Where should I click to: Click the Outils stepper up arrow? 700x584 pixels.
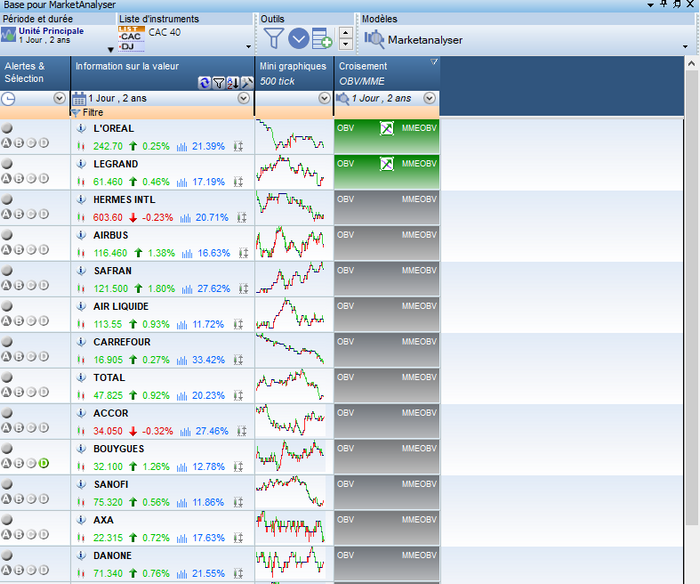pos(346,33)
